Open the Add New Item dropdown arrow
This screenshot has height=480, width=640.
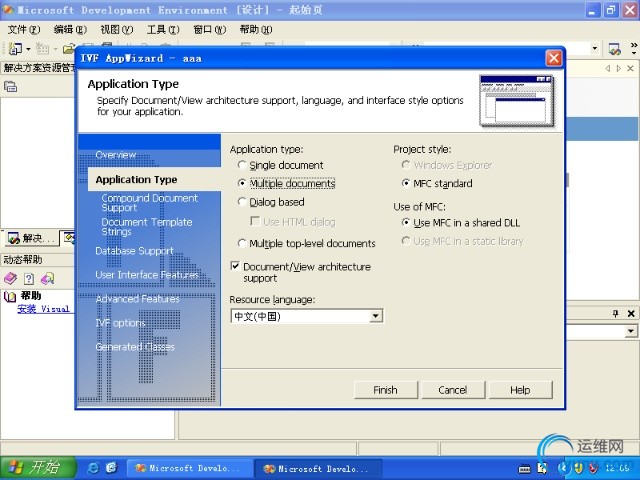point(55,49)
